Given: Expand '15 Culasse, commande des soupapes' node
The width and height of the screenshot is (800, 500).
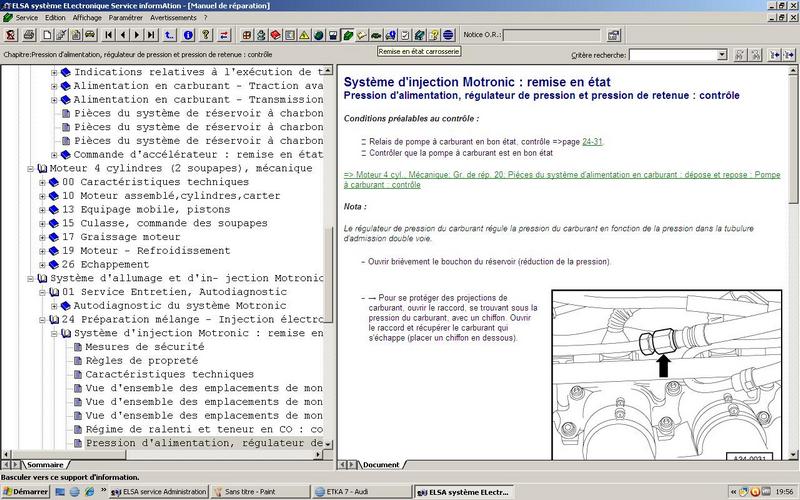Looking at the screenshot, I should pos(42,223).
